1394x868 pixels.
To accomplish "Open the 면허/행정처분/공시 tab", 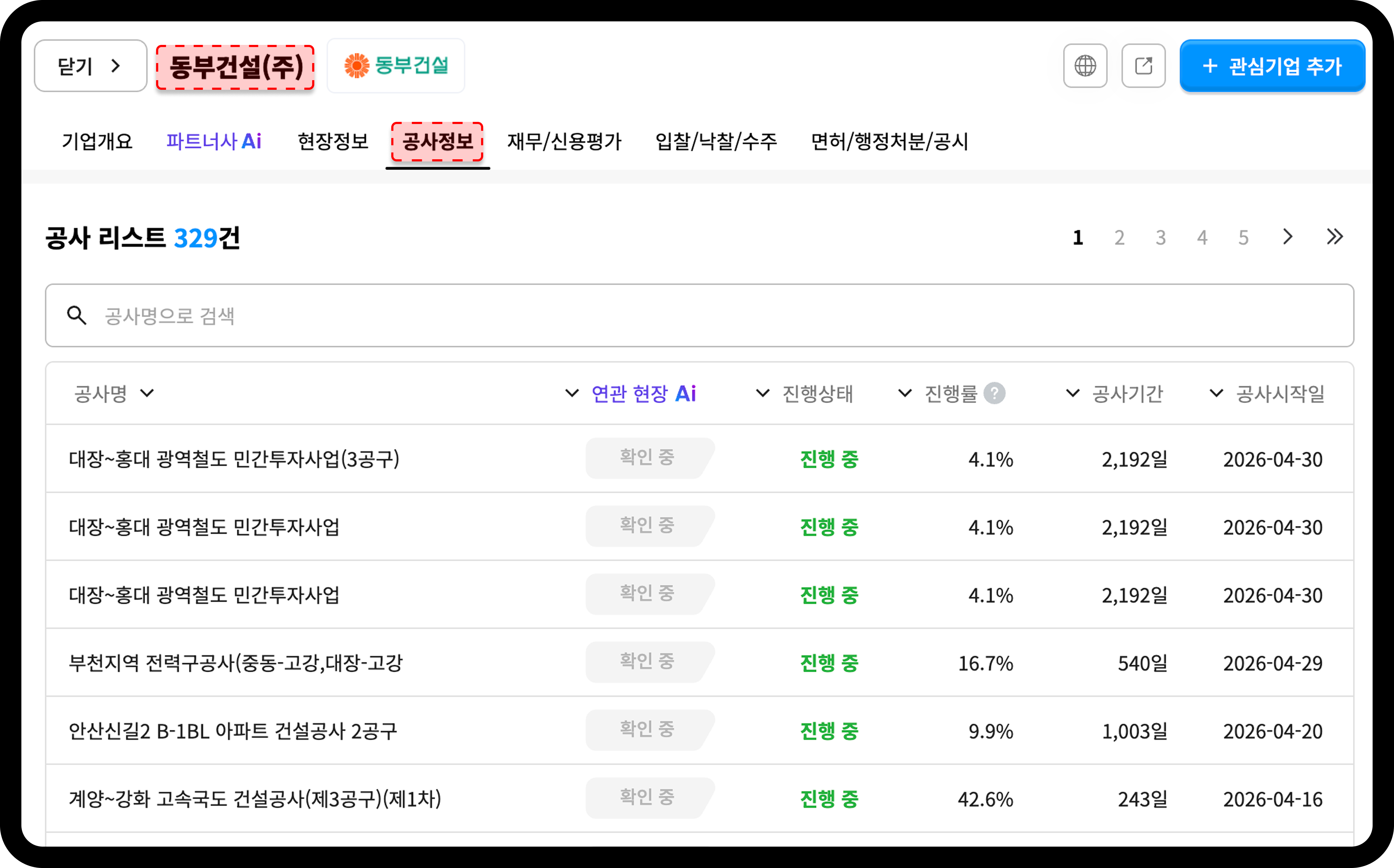I will coord(889,141).
